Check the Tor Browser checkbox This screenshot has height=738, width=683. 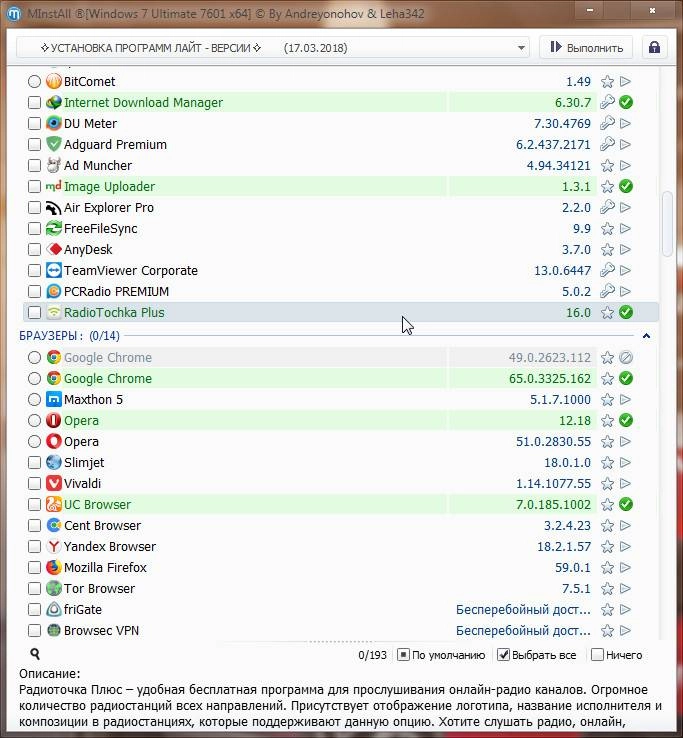[x=34, y=588]
